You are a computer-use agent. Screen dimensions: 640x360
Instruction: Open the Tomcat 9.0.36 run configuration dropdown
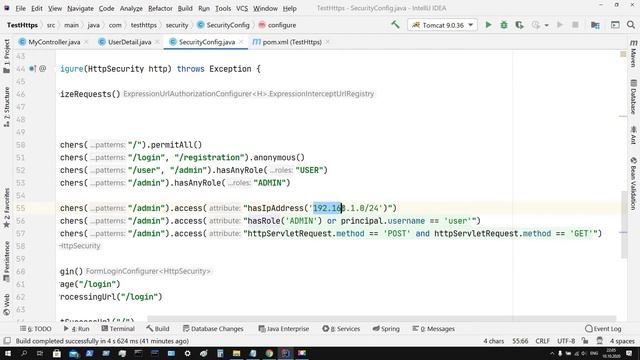pyautogui.click(x=442, y=25)
